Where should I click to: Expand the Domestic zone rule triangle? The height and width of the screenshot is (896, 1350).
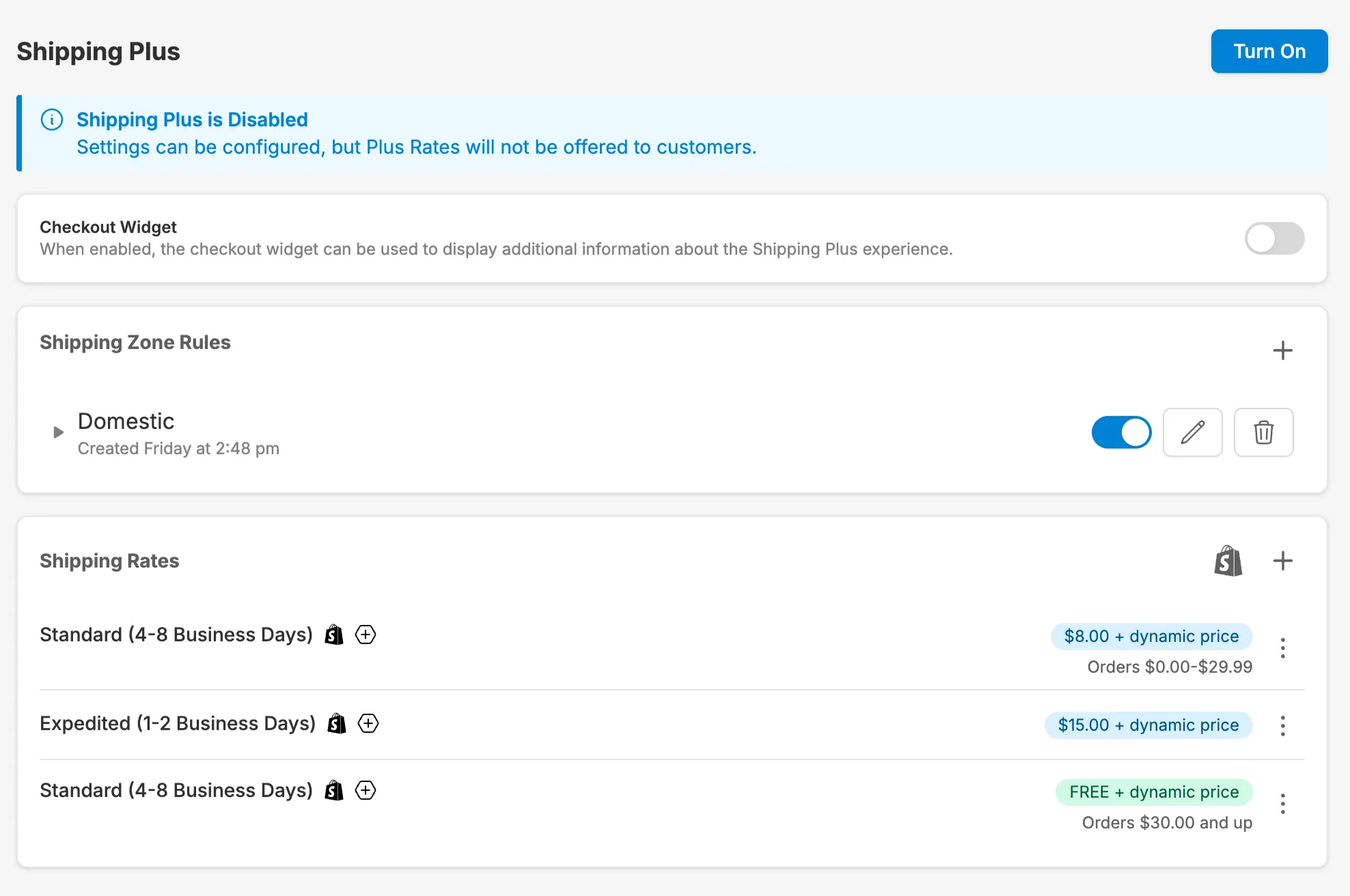coord(58,432)
